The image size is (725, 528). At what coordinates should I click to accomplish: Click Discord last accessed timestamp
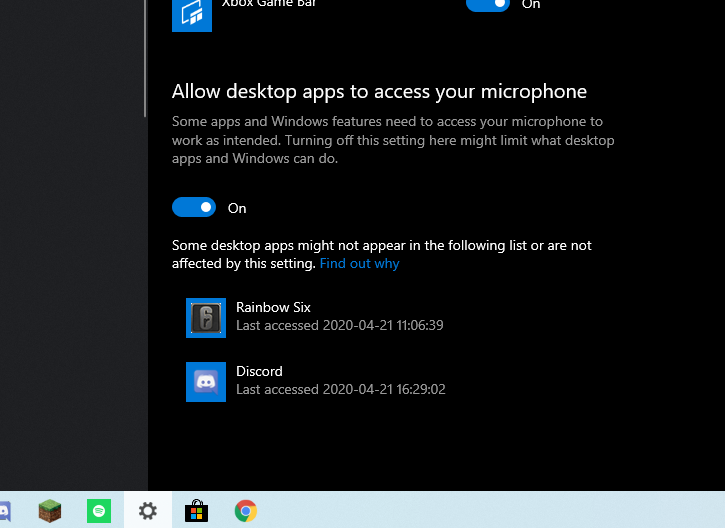pyautogui.click(x=340, y=390)
